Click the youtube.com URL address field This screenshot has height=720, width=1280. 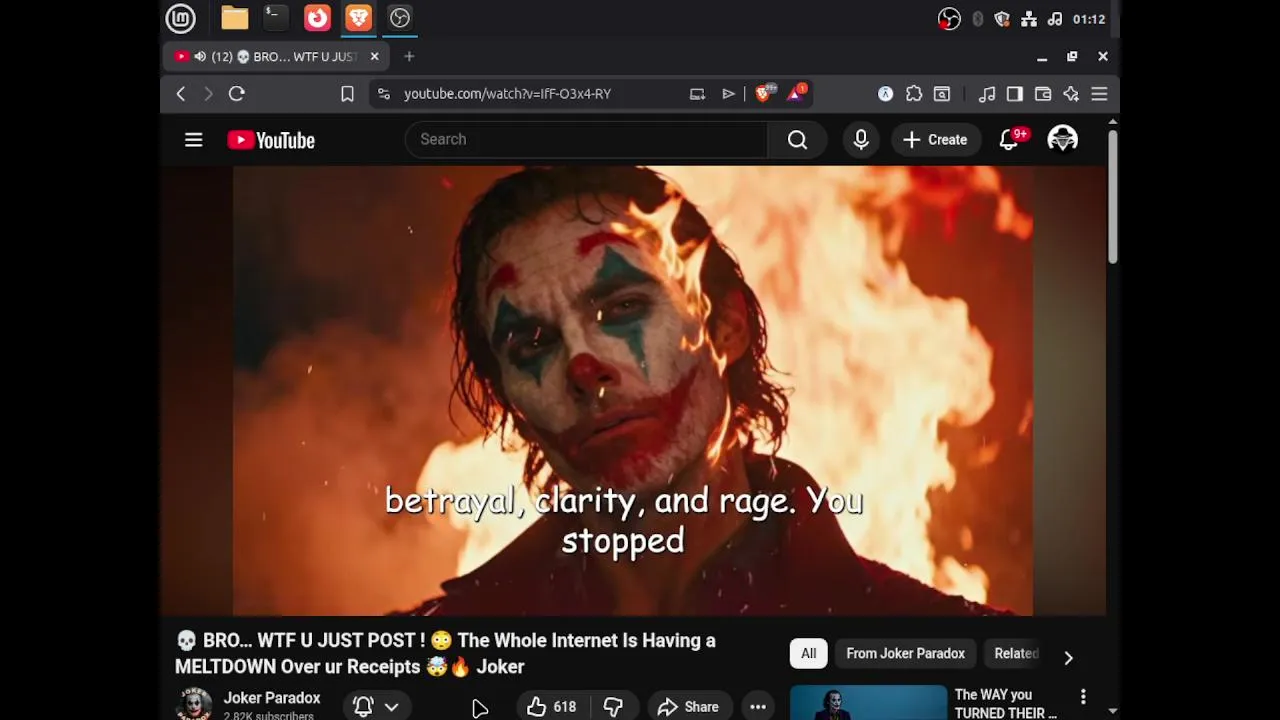point(507,94)
